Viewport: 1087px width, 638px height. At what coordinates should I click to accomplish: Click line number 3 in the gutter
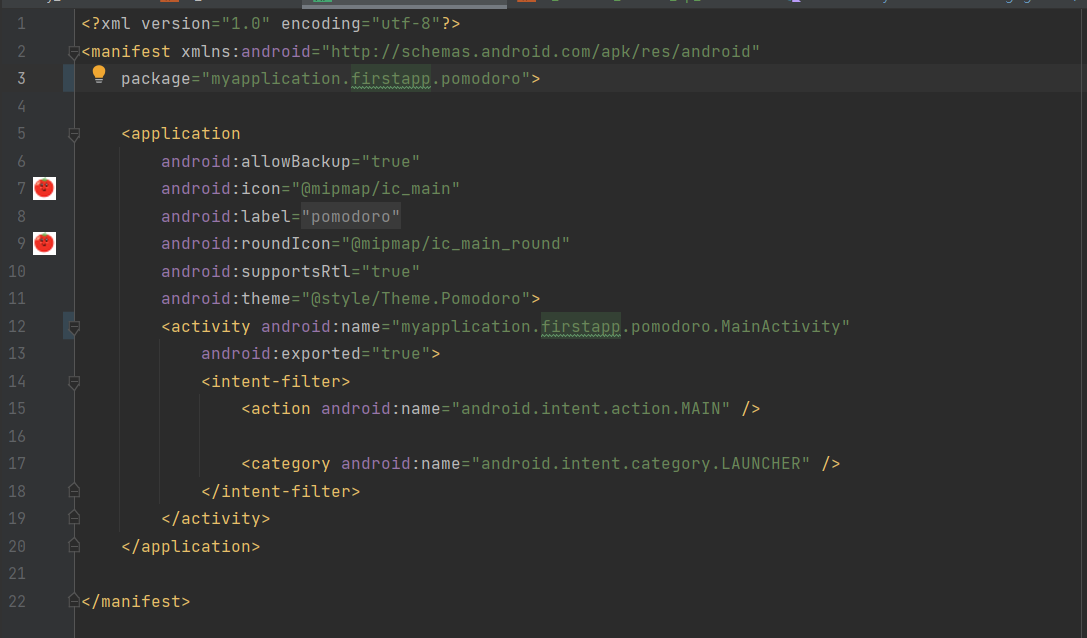pos(21,78)
